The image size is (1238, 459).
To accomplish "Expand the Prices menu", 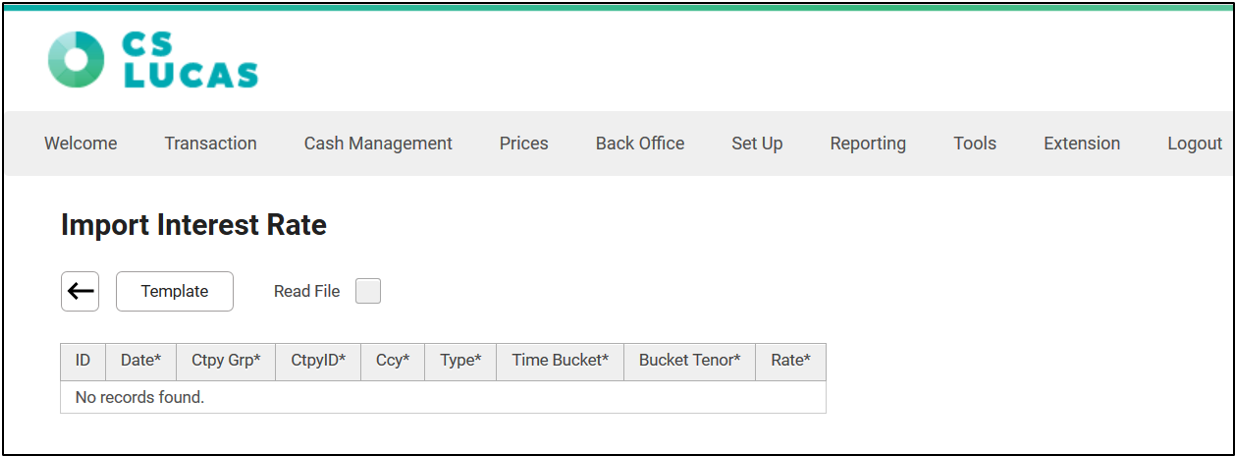I will coord(524,143).
